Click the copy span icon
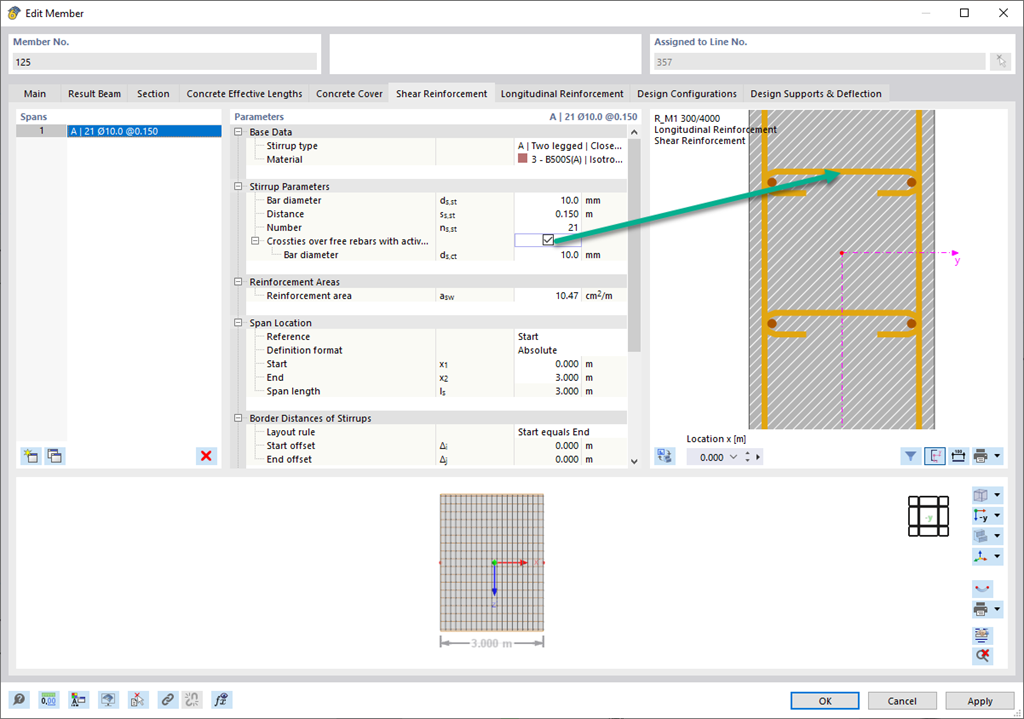 55,456
